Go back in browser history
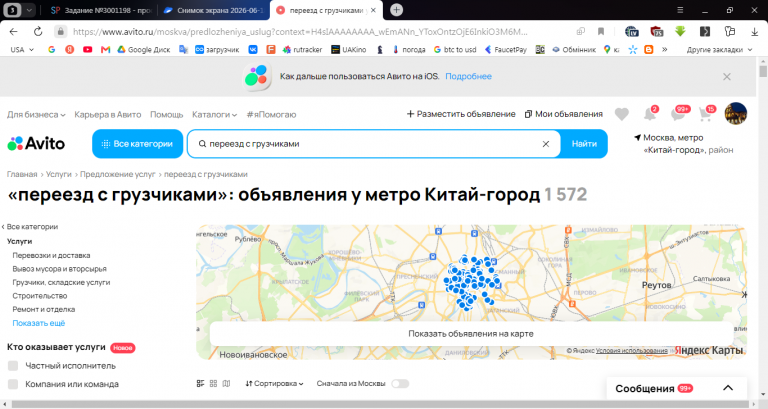The width and height of the screenshot is (768, 409). coord(14,32)
